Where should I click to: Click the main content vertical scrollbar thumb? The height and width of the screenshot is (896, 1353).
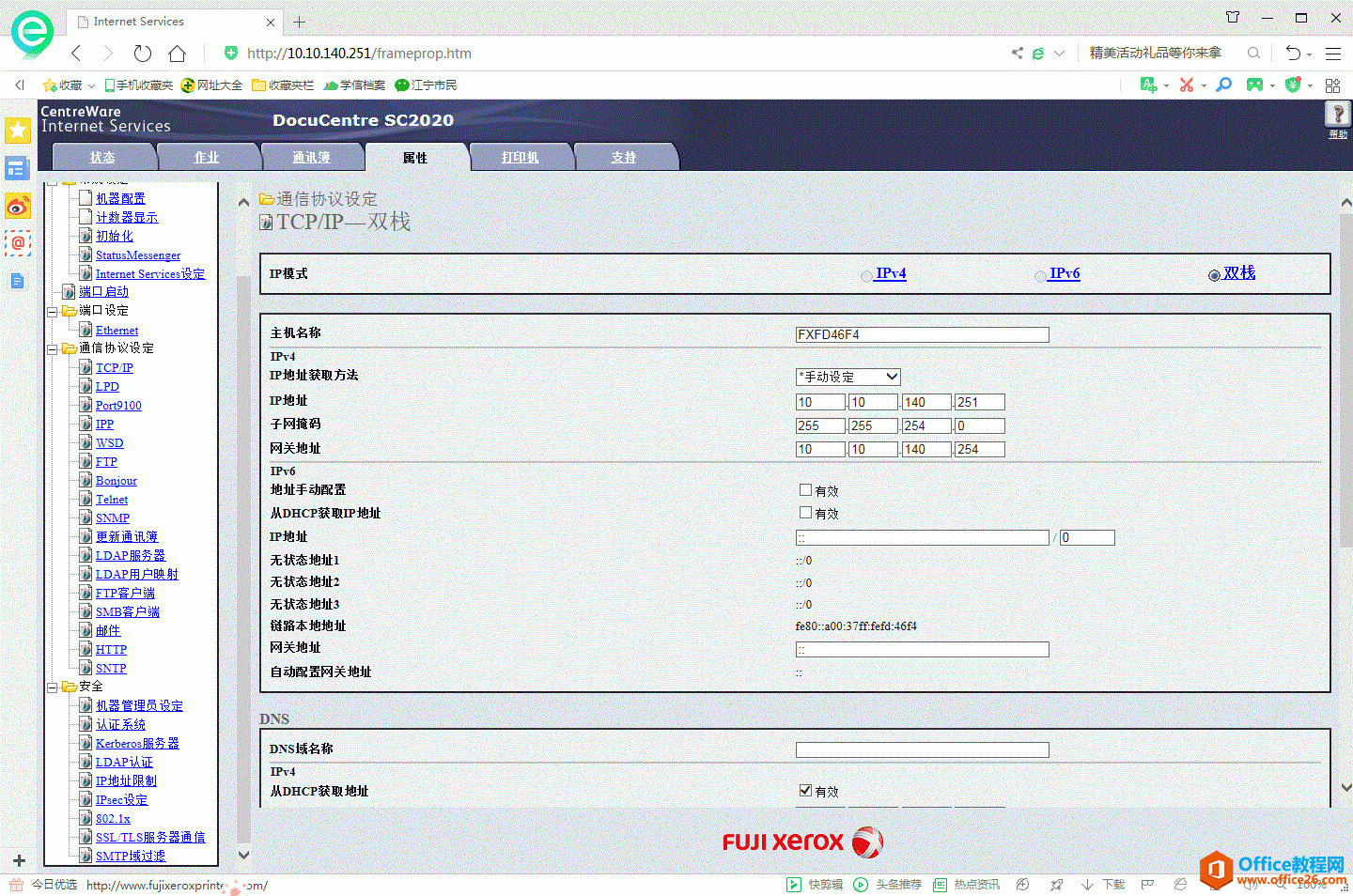[x=1346, y=380]
